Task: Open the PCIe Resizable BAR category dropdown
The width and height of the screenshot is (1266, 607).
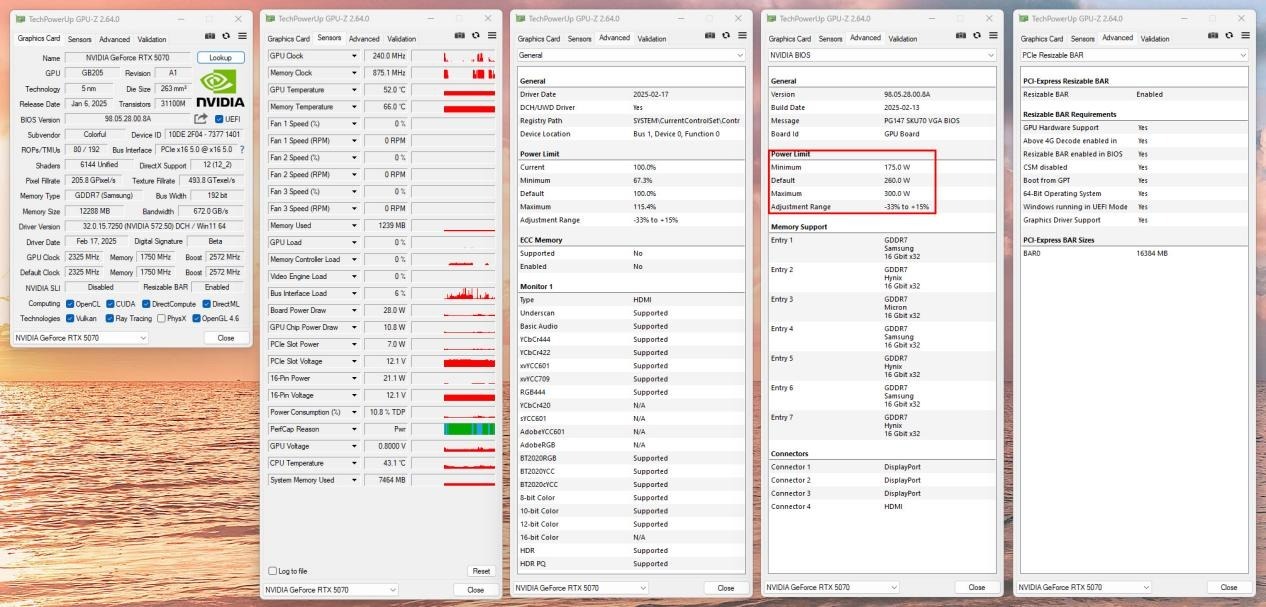Action: [x=1241, y=55]
